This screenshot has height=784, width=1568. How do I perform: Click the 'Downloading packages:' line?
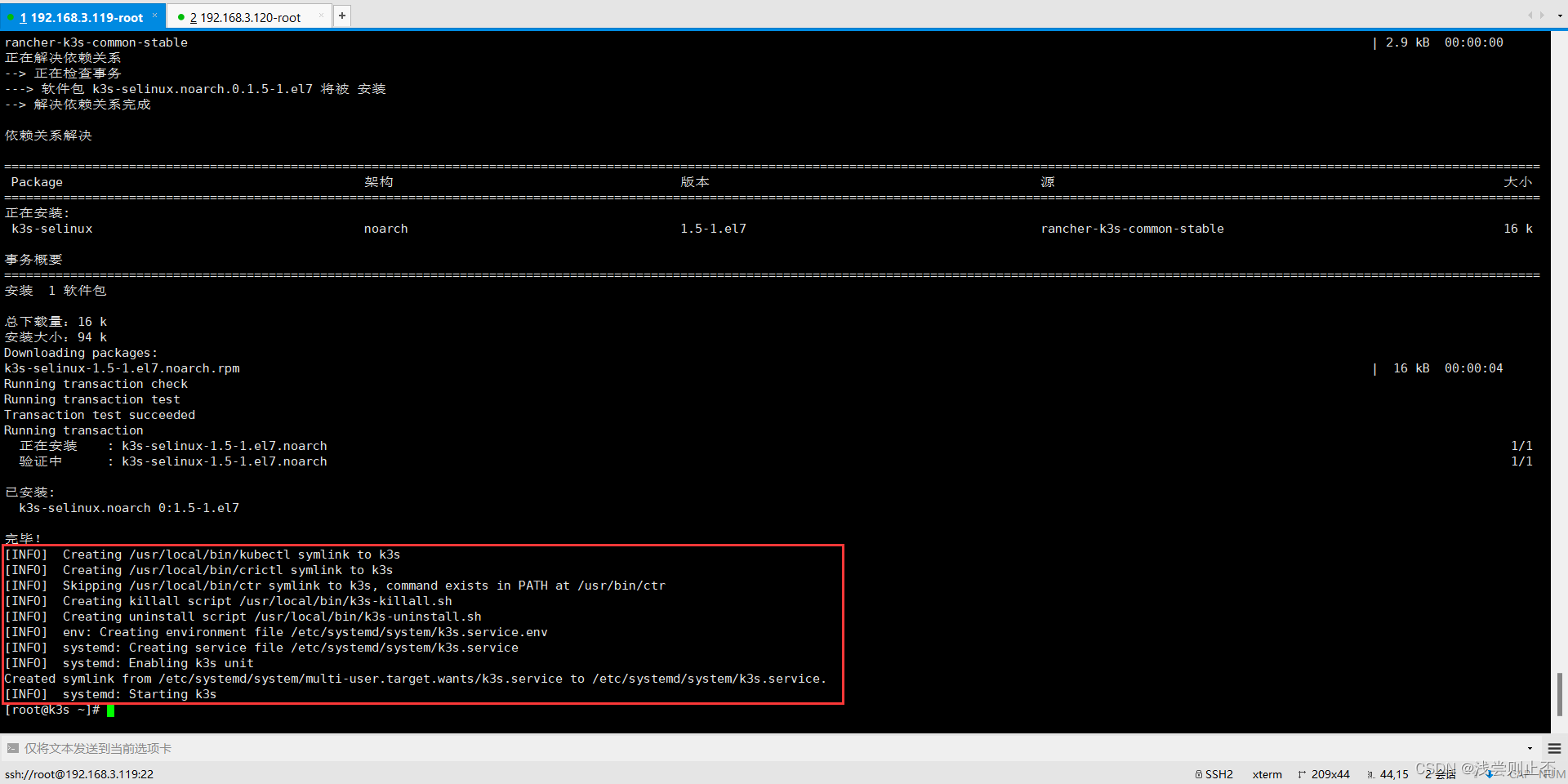tap(81, 353)
